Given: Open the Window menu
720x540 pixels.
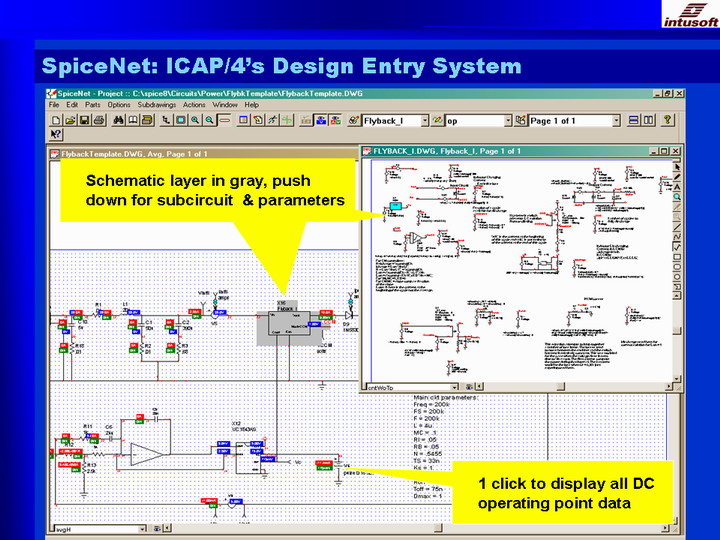Looking at the screenshot, I should click(225, 105).
